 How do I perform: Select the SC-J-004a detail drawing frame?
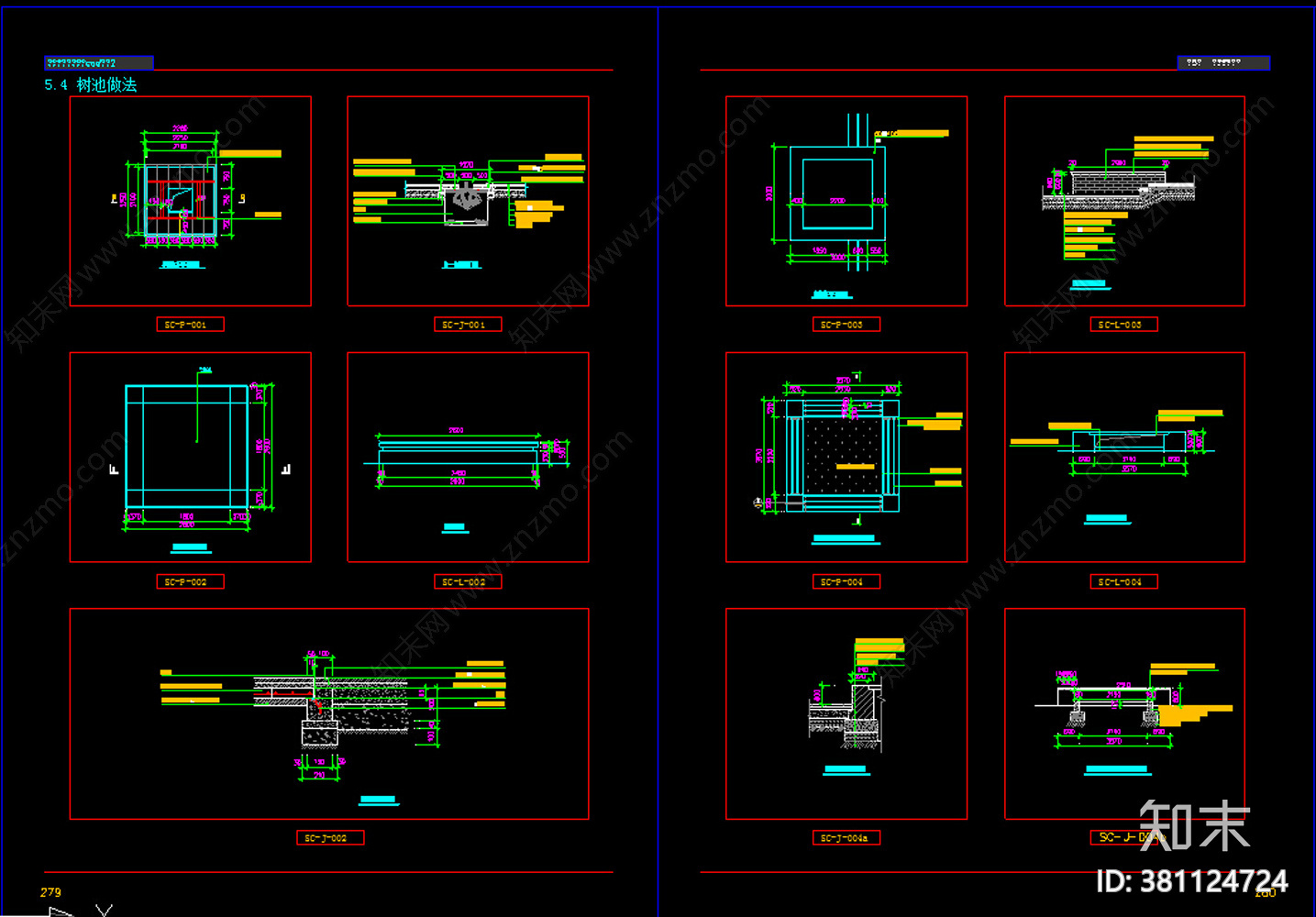[x=846, y=713]
